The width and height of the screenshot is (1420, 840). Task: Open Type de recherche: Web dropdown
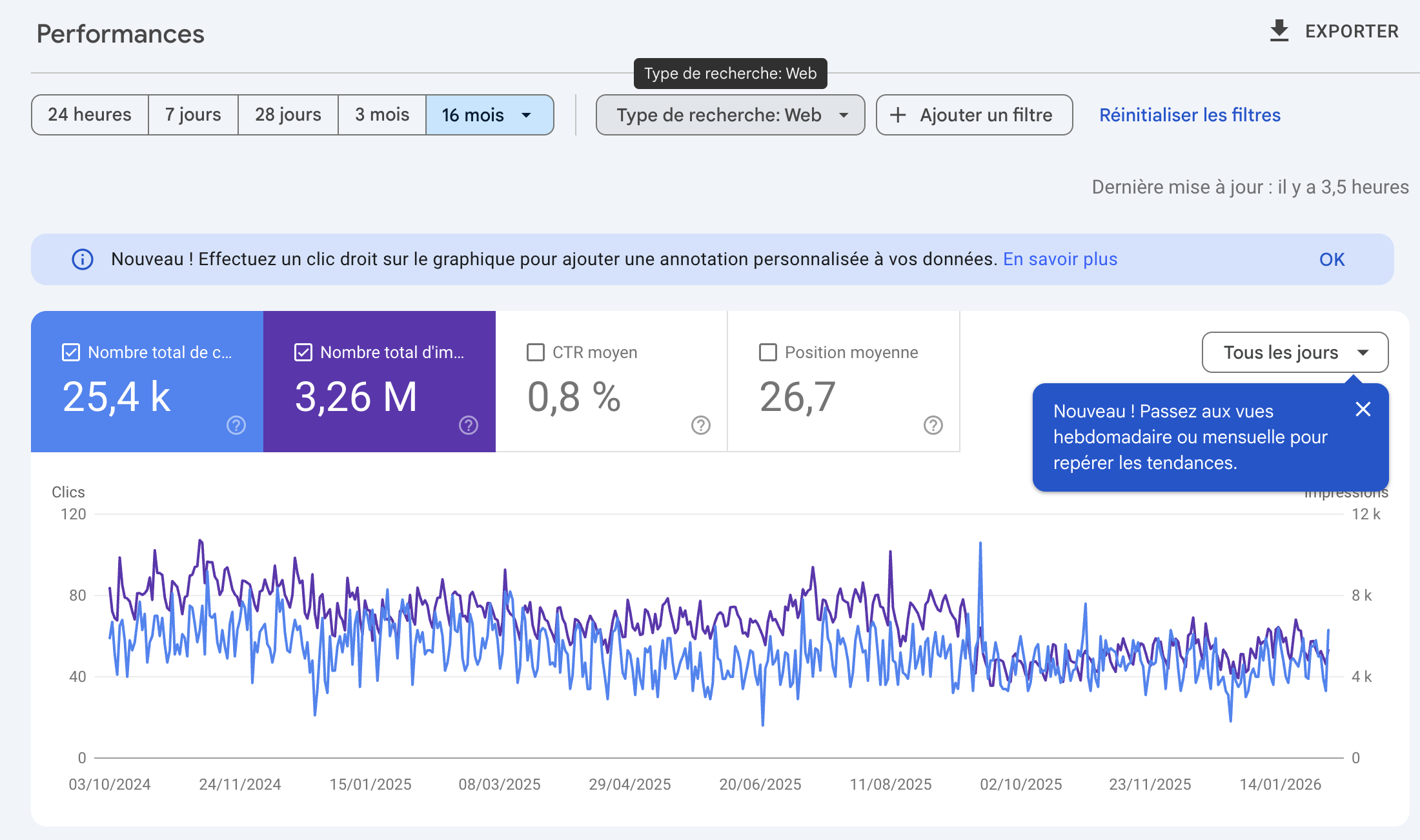coord(730,115)
